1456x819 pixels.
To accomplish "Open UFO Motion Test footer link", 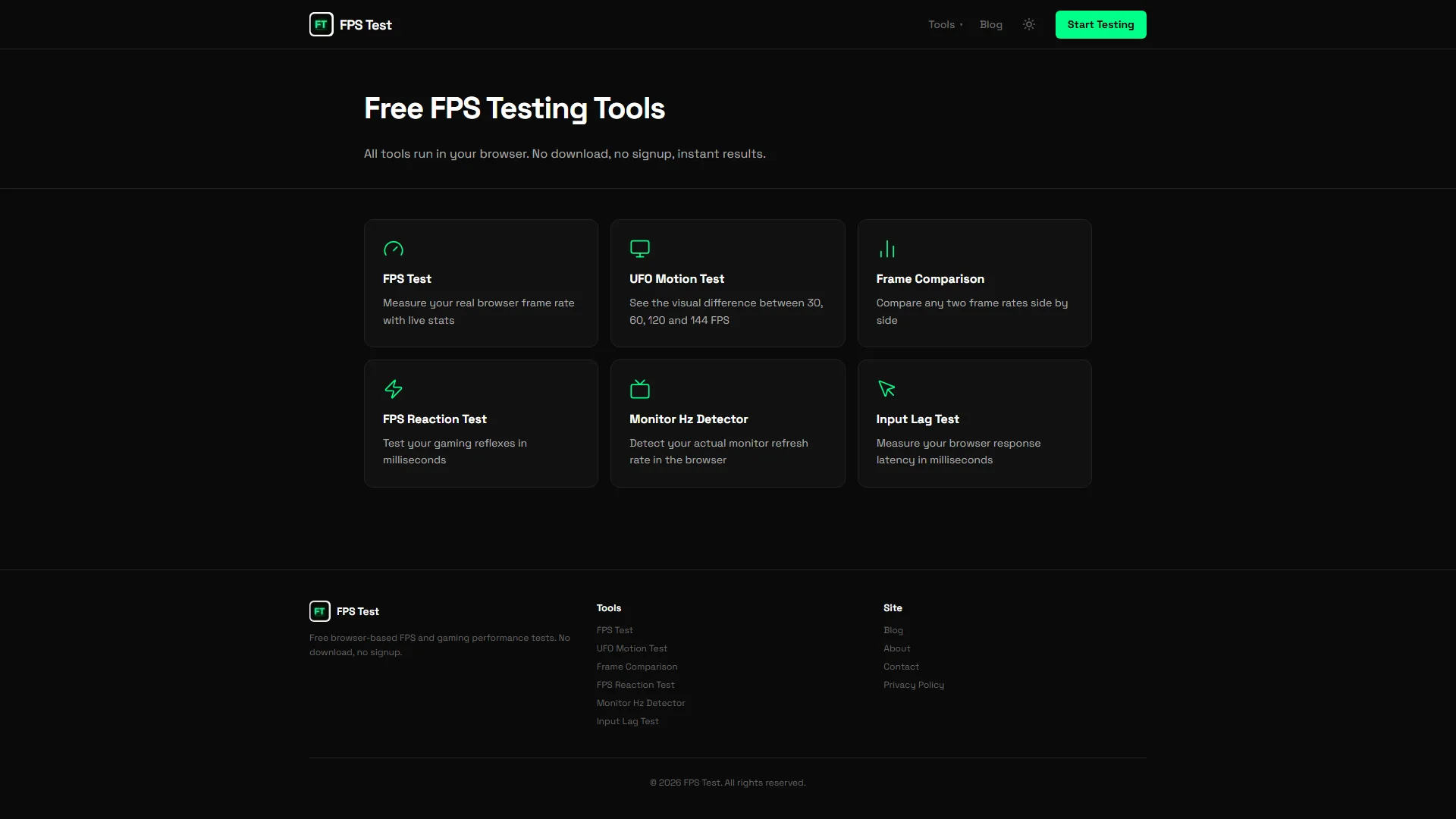I will tap(632, 648).
